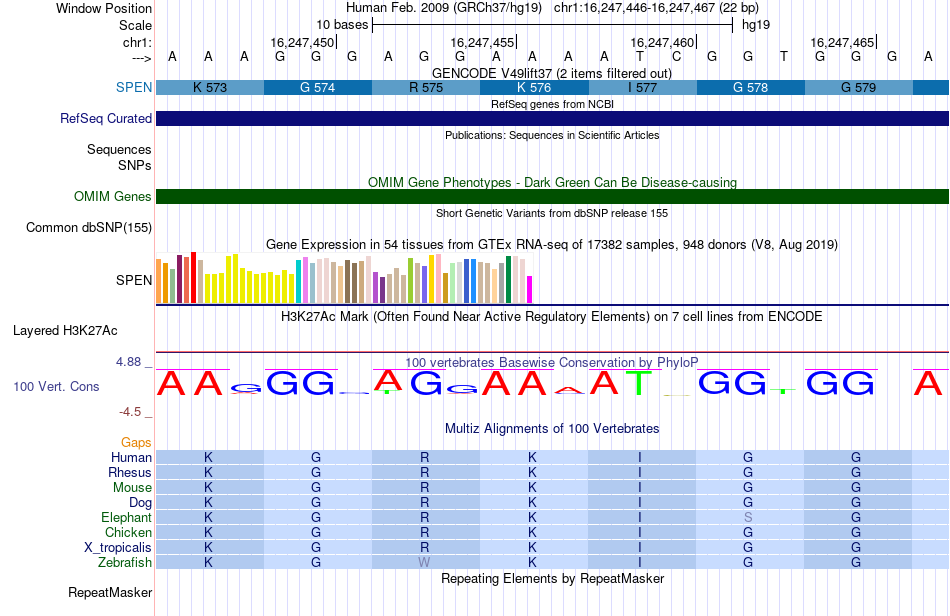Click the bright red bar in GTEx chart
The image size is (950, 616).
(x=193, y=277)
